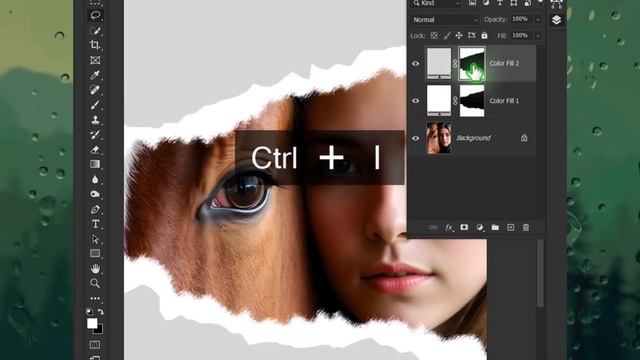Image resolution: width=640 pixels, height=360 pixels.
Task: Delete layer with trash icon
Action: click(x=526, y=227)
